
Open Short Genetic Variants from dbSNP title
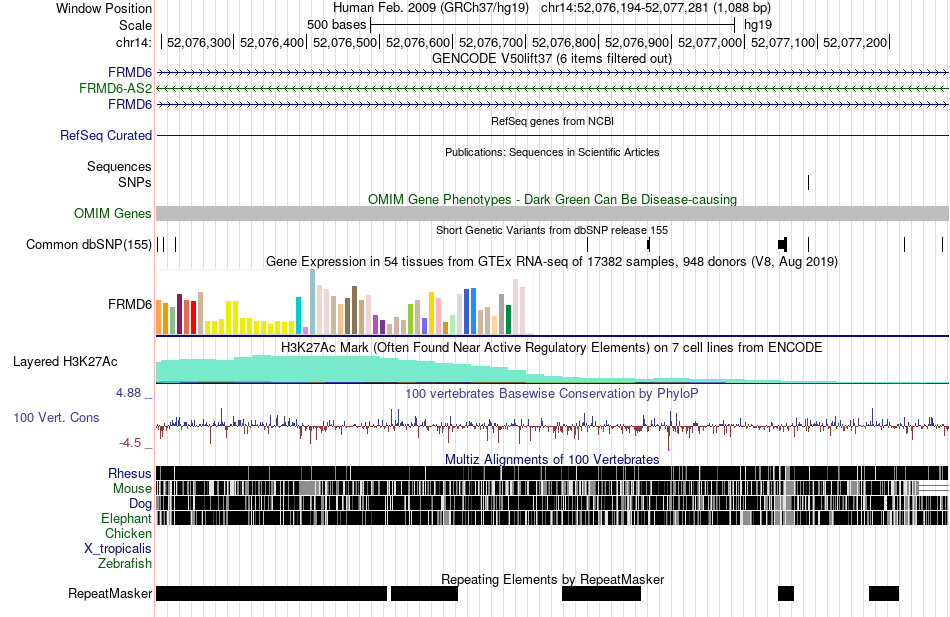click(x=552, y=230)
